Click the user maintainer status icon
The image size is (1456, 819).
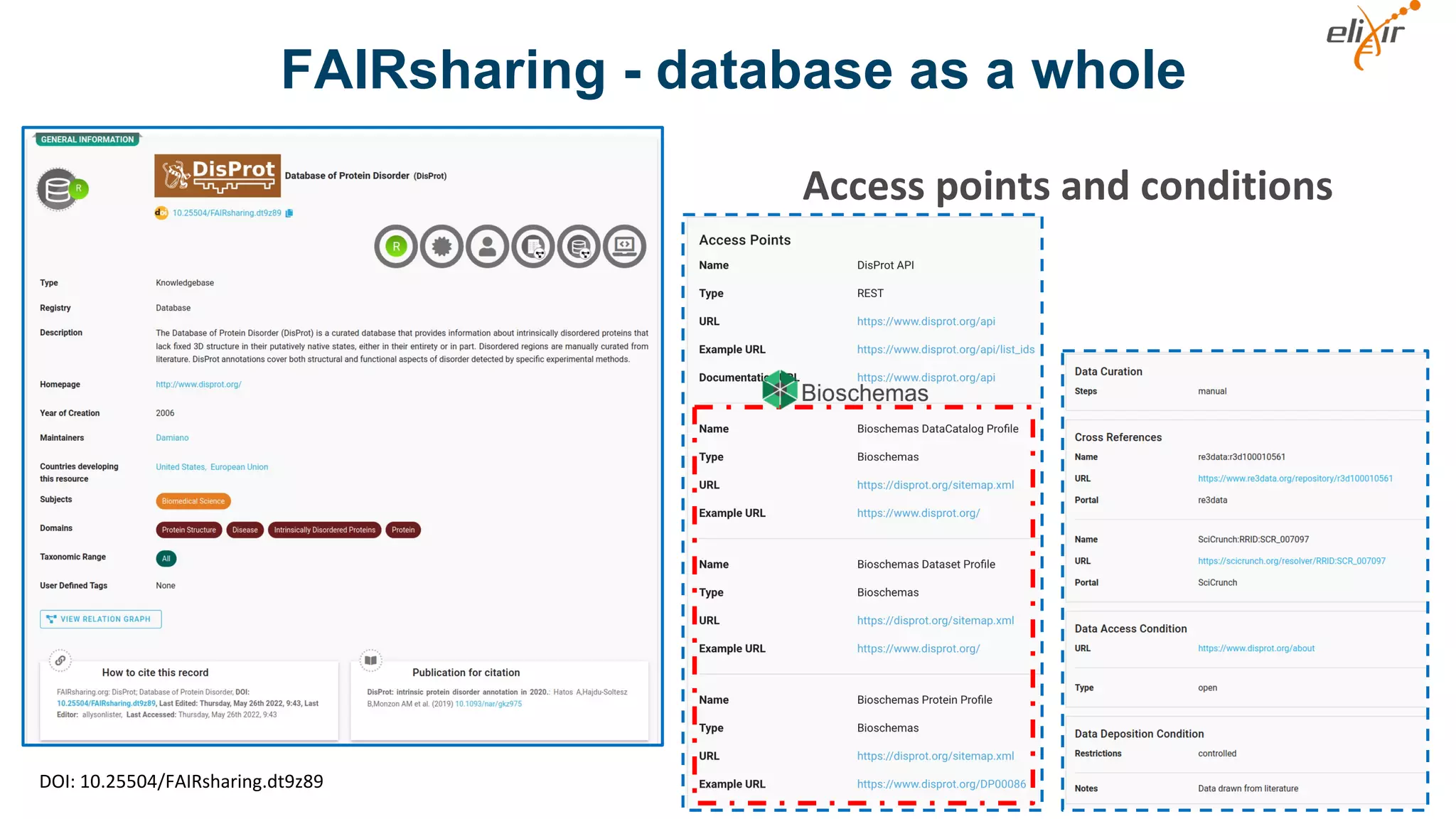coord(488,247)
